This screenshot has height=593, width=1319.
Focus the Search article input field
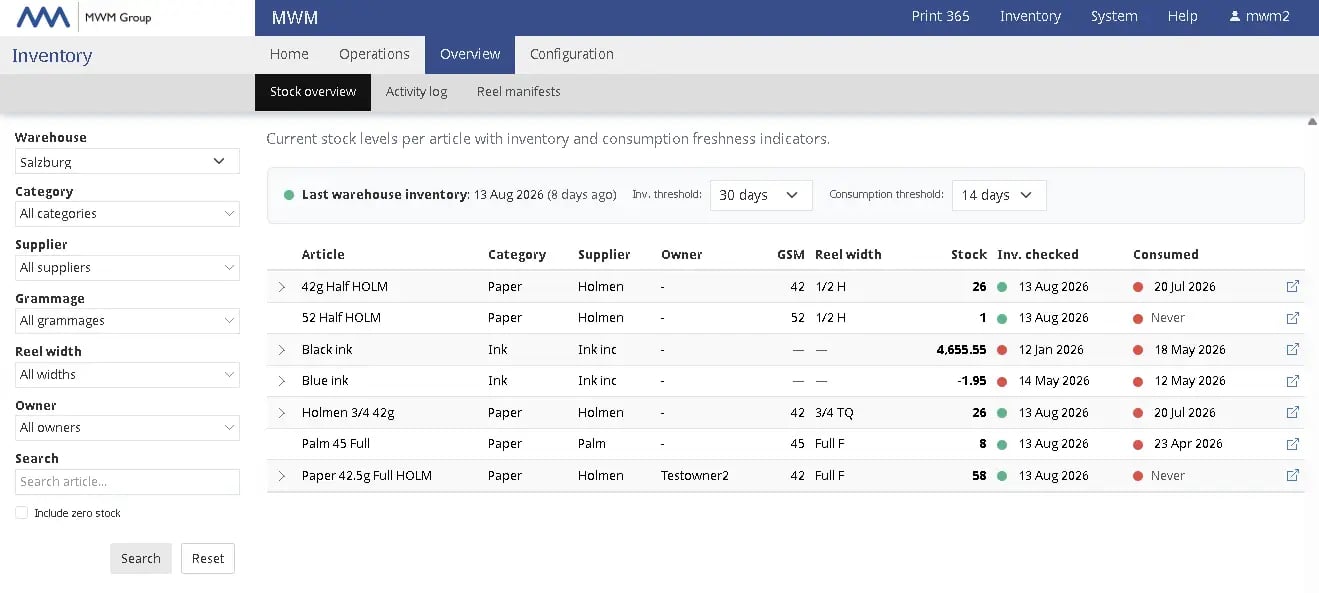pyautogui.click(x=127, y=482)
